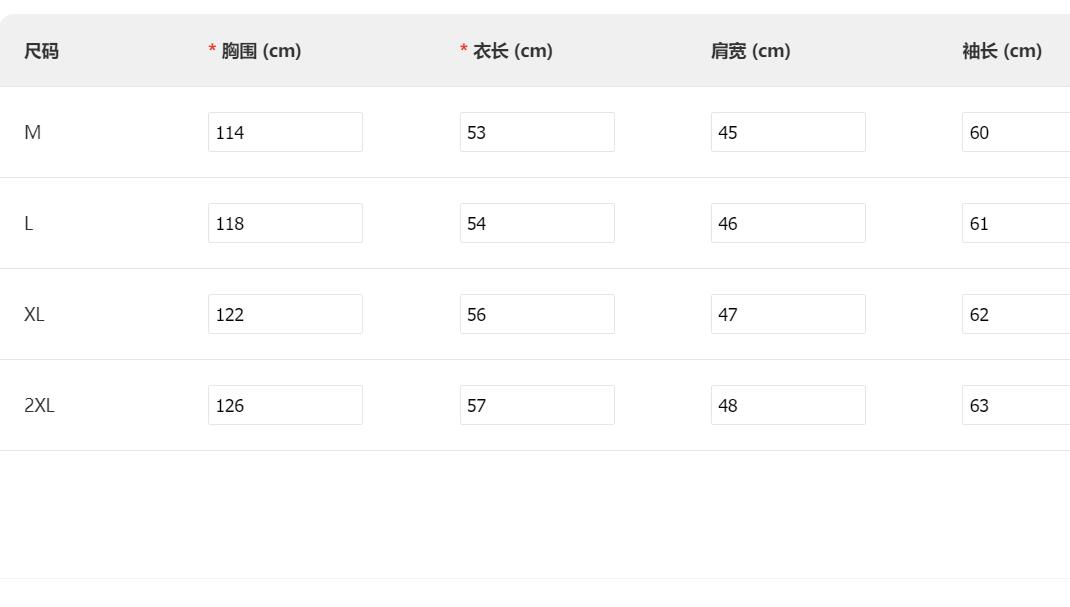1070x607 pixels.
Task: Click the 2XL size row label
Action: click(39, 405)
